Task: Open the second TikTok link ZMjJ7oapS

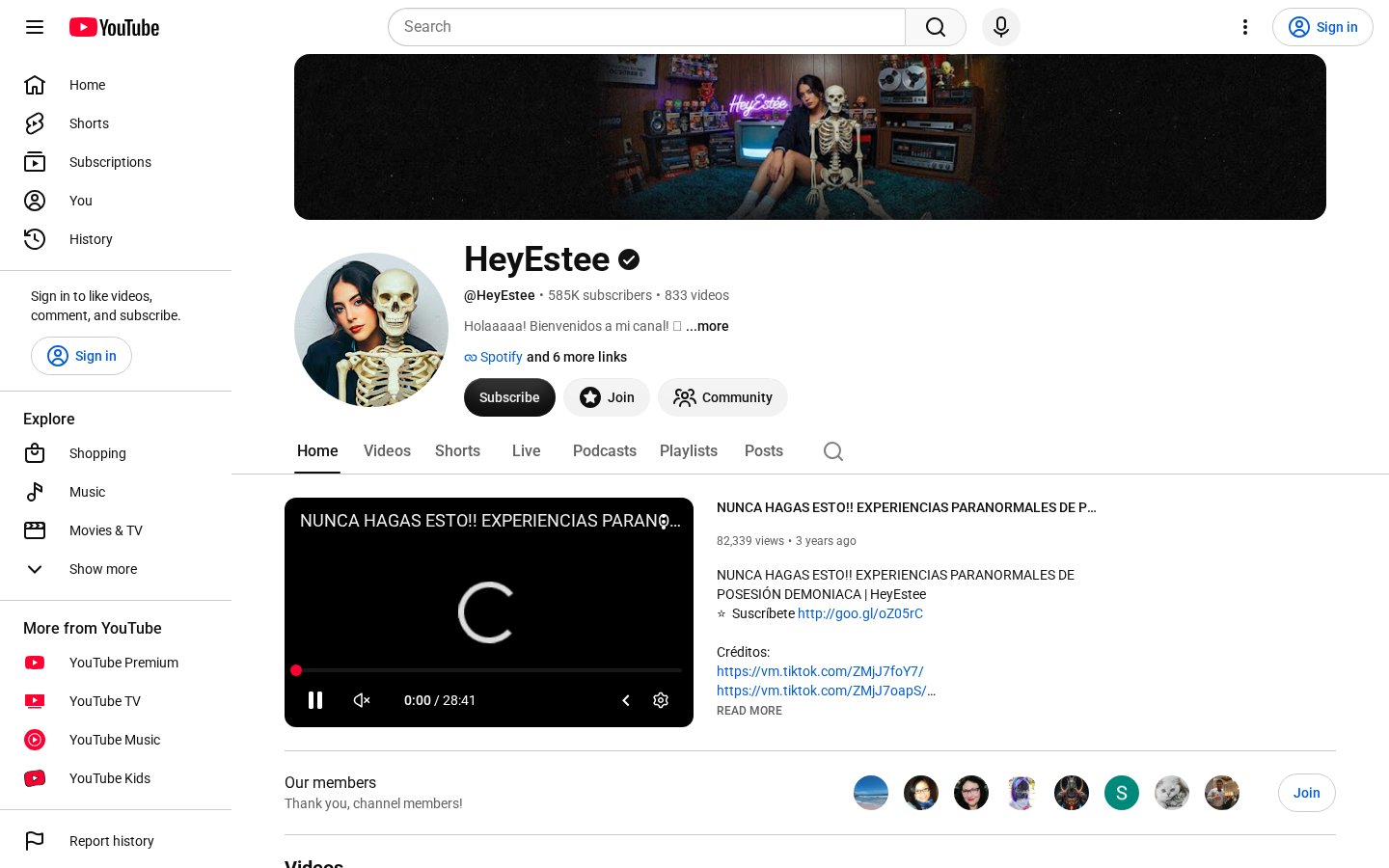Action: (822, 691)
